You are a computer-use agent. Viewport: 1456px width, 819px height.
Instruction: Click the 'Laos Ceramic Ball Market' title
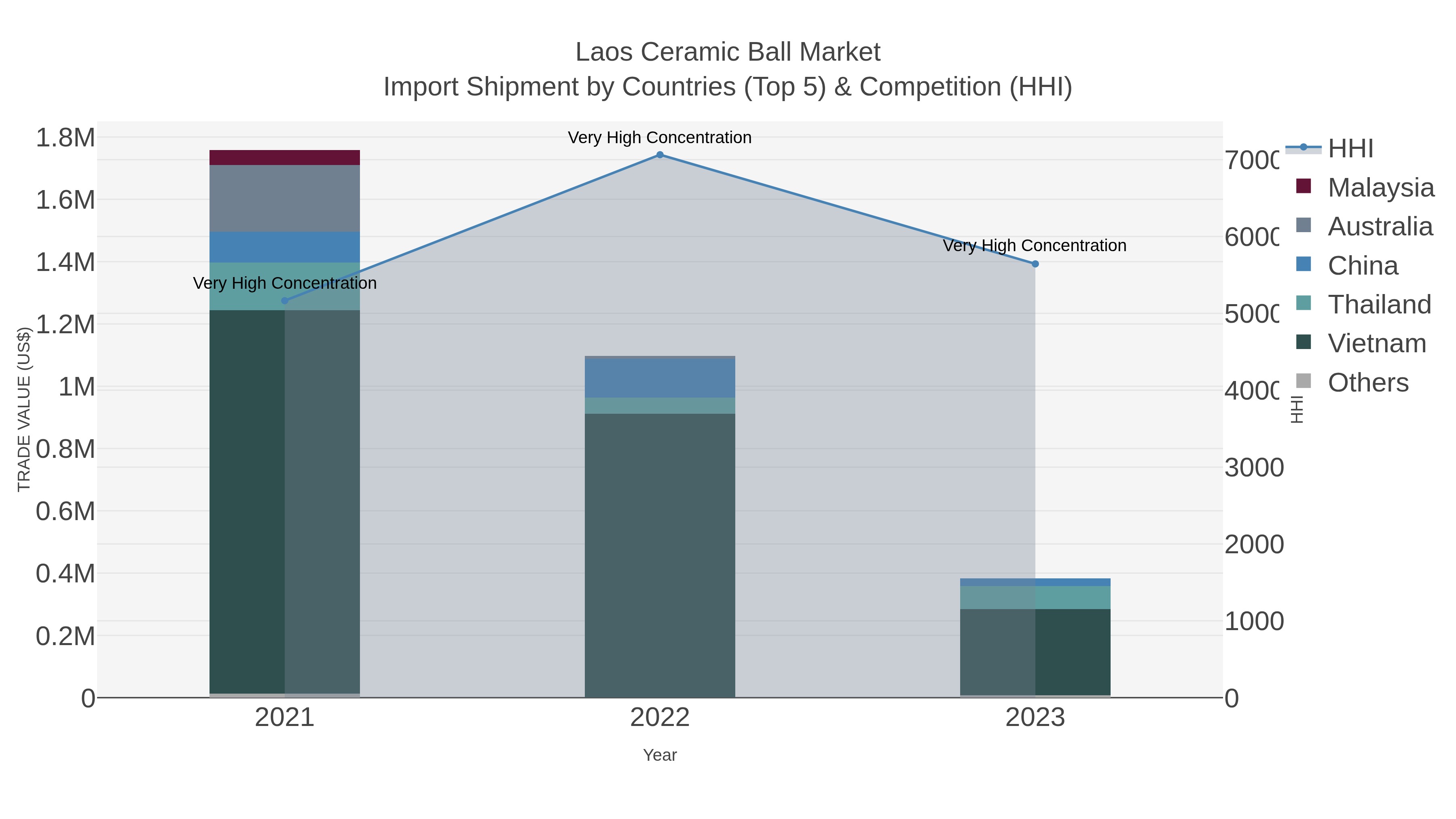[x=728, y=52]
